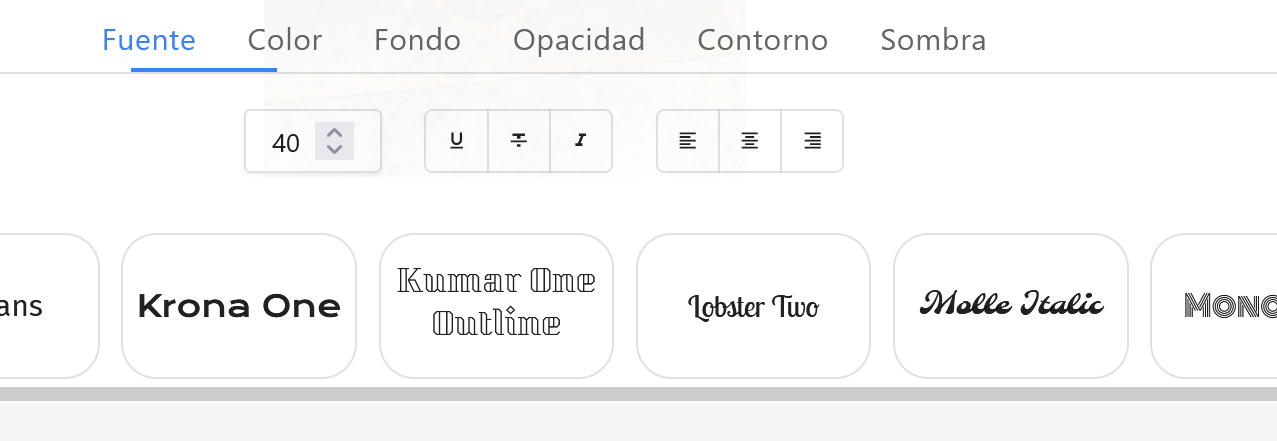Toggle strikethrough text formatting

pyautogui.click(x=519, y=141)
